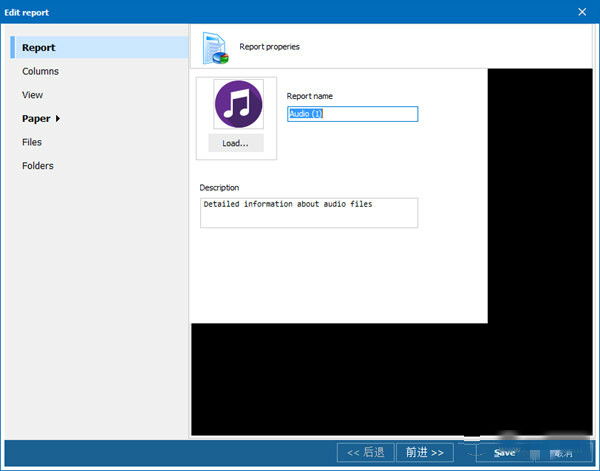The width and height of the screenshot is (600, 471).
Task: Open the Columns section
Action: click(40, 71)
